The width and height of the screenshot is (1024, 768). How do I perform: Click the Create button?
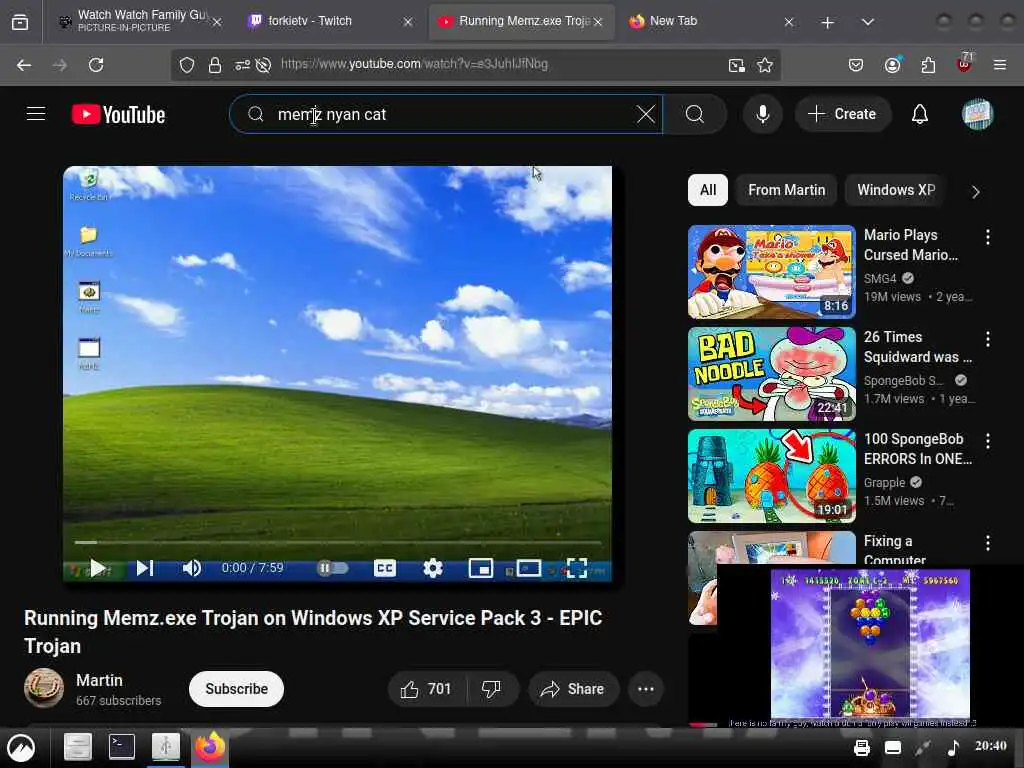click(x=842, y=114)
